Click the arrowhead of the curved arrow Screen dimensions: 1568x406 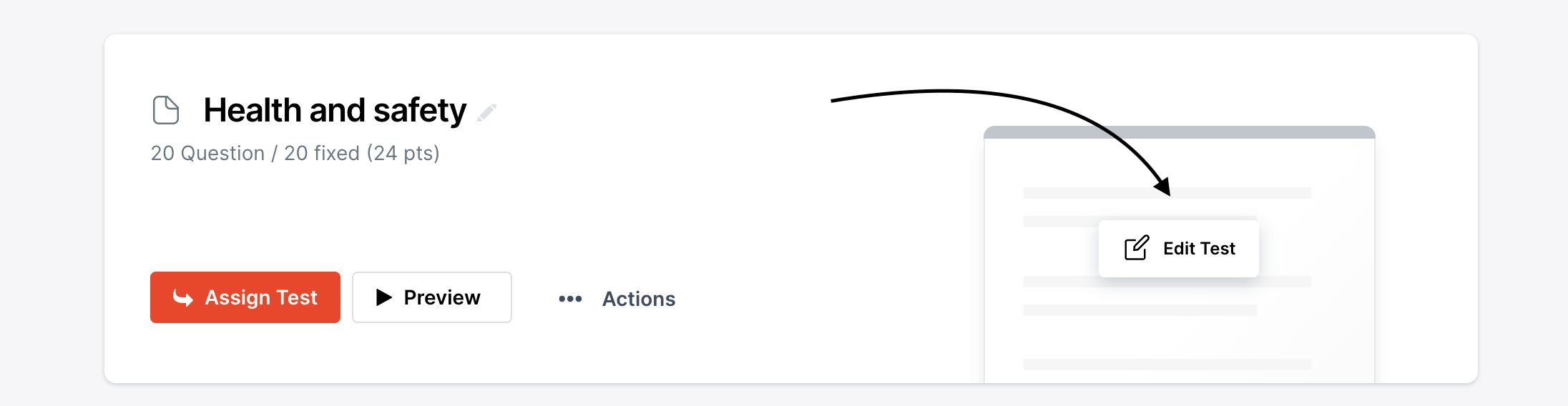[x=1164, y=187]
